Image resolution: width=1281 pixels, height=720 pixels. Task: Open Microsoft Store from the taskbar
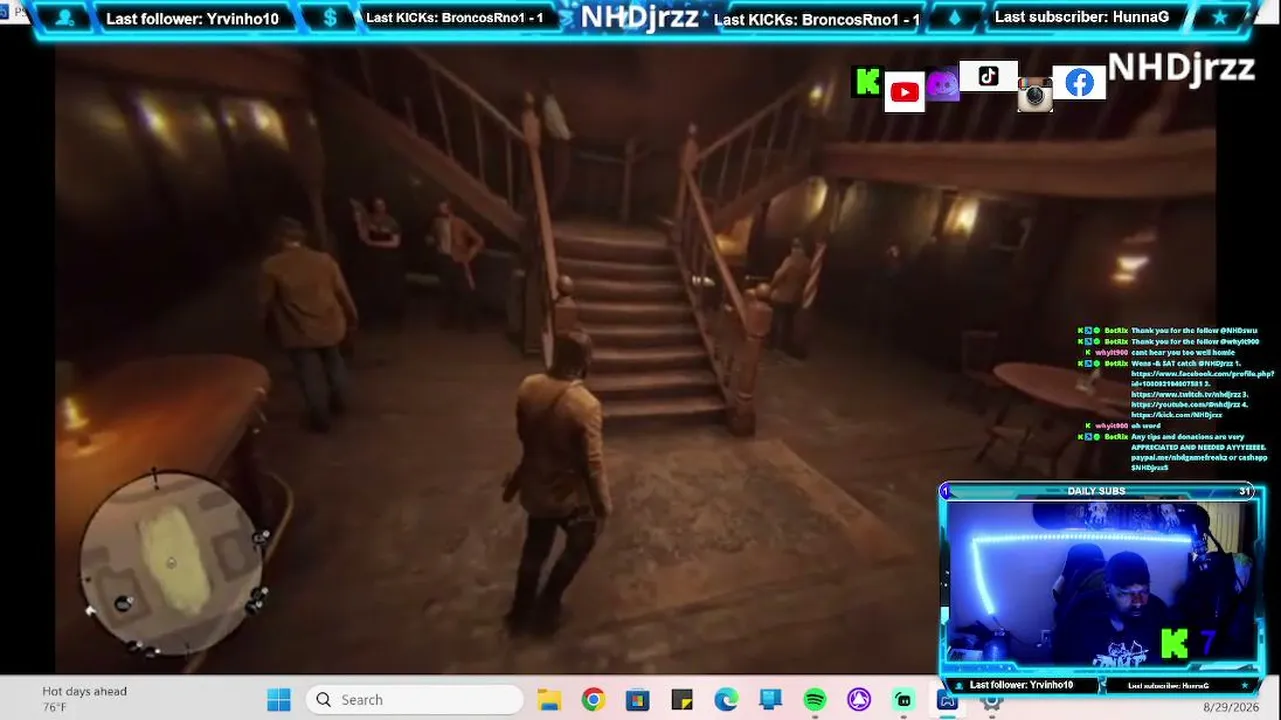pos(637,700)
